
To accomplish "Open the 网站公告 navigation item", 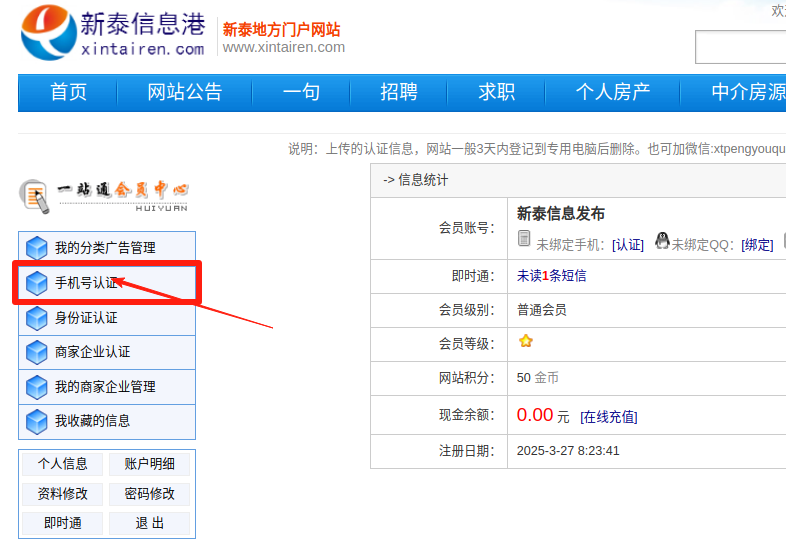I will (x=184, y=92).
